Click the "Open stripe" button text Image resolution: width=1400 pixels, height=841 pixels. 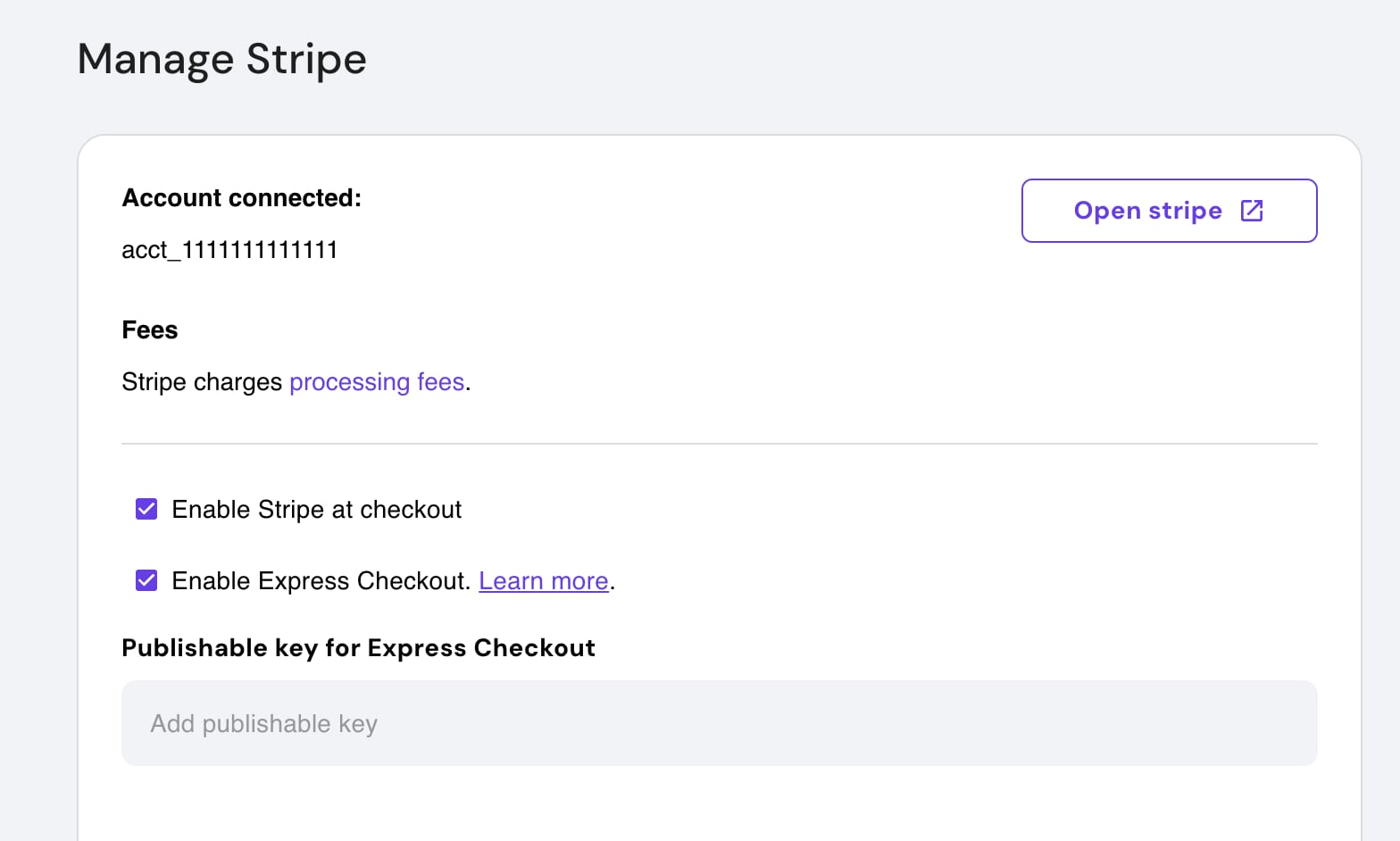1147,211
